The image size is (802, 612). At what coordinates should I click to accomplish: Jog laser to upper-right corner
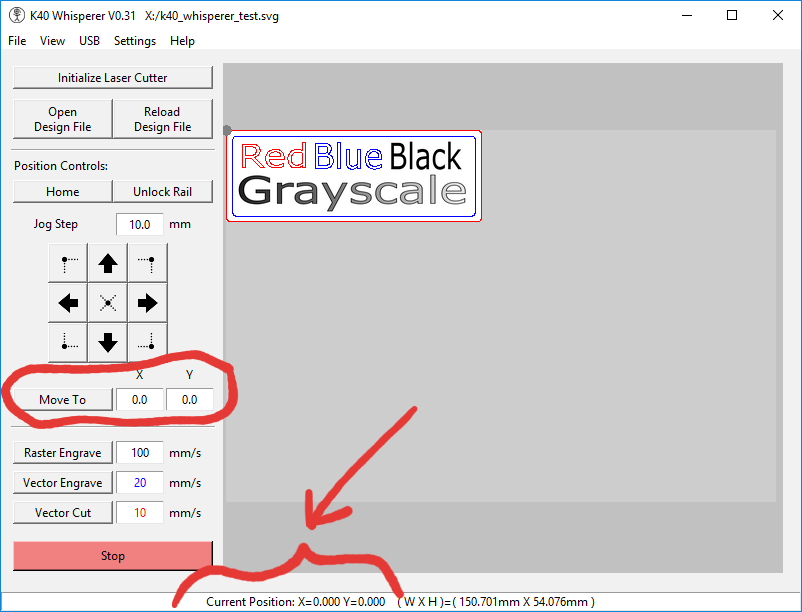click(147, 263)
